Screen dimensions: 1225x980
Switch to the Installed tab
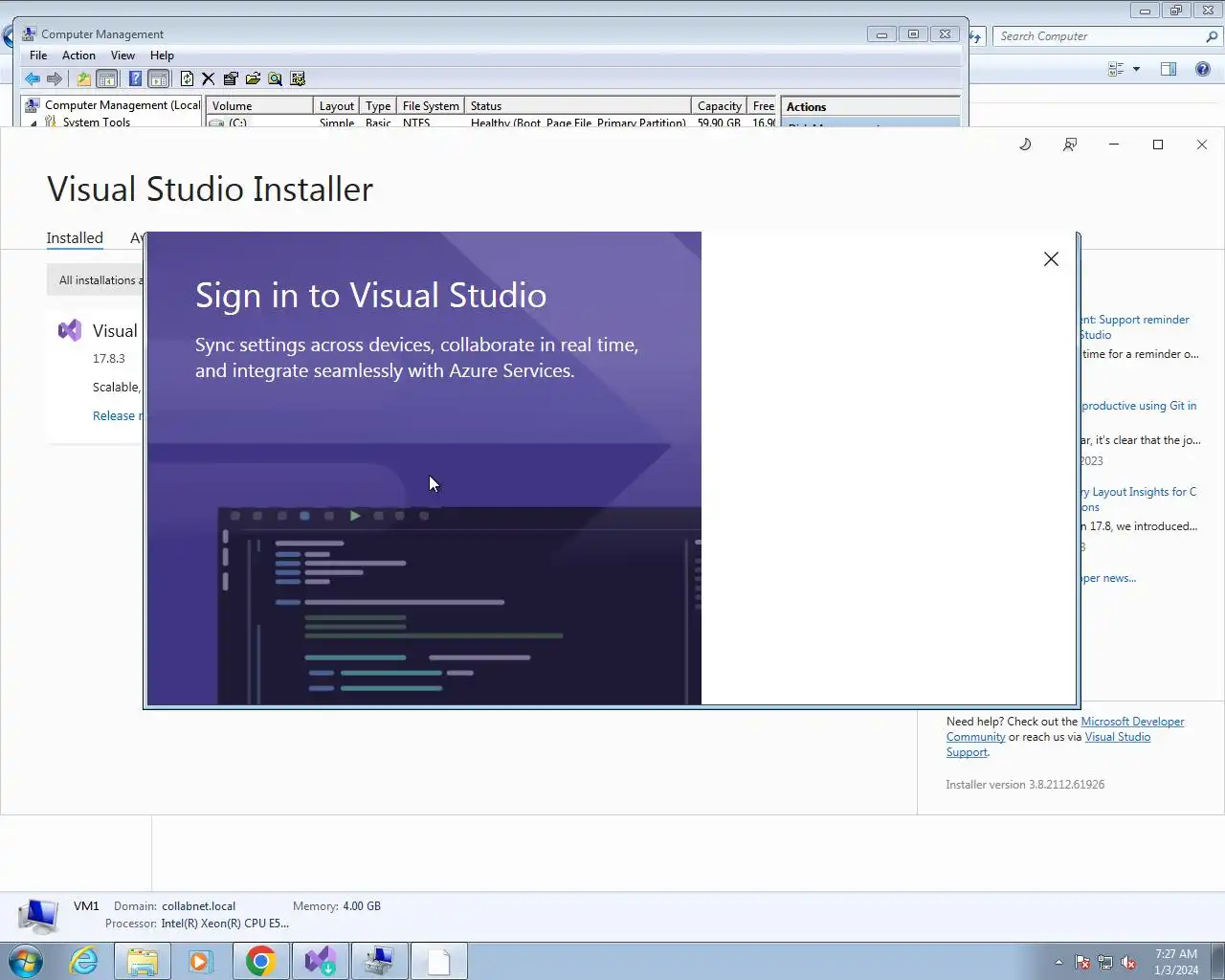(75, 238)
